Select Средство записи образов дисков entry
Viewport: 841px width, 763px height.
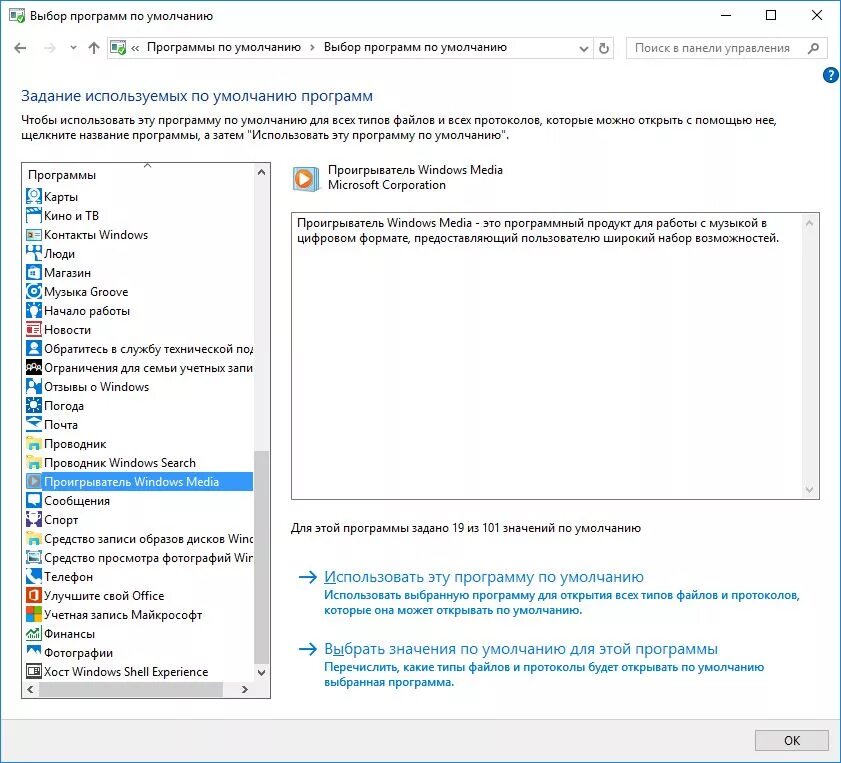[x=139, y=538]
